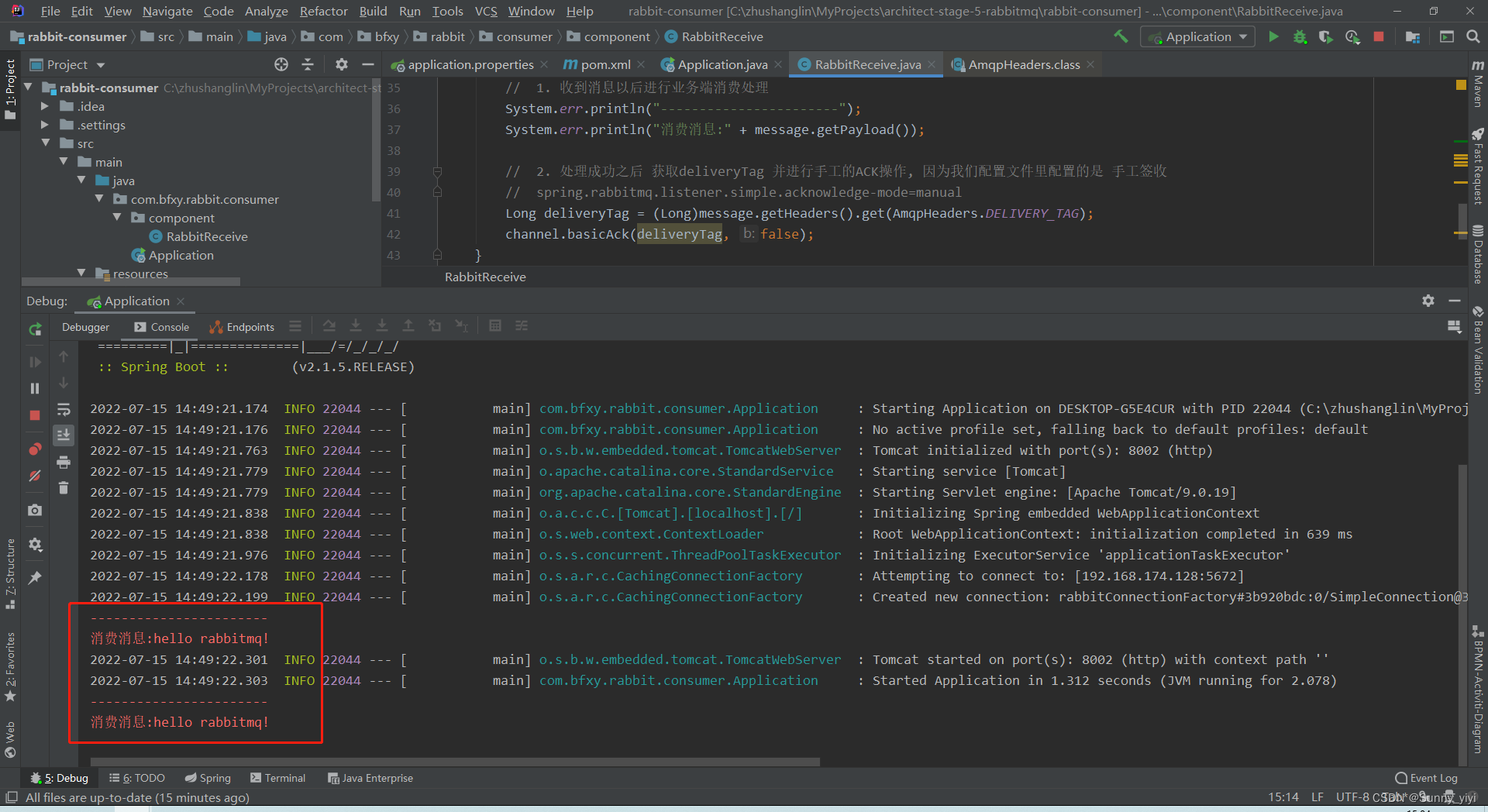Open the Application run configuration dropdown

click(1197, 36)
